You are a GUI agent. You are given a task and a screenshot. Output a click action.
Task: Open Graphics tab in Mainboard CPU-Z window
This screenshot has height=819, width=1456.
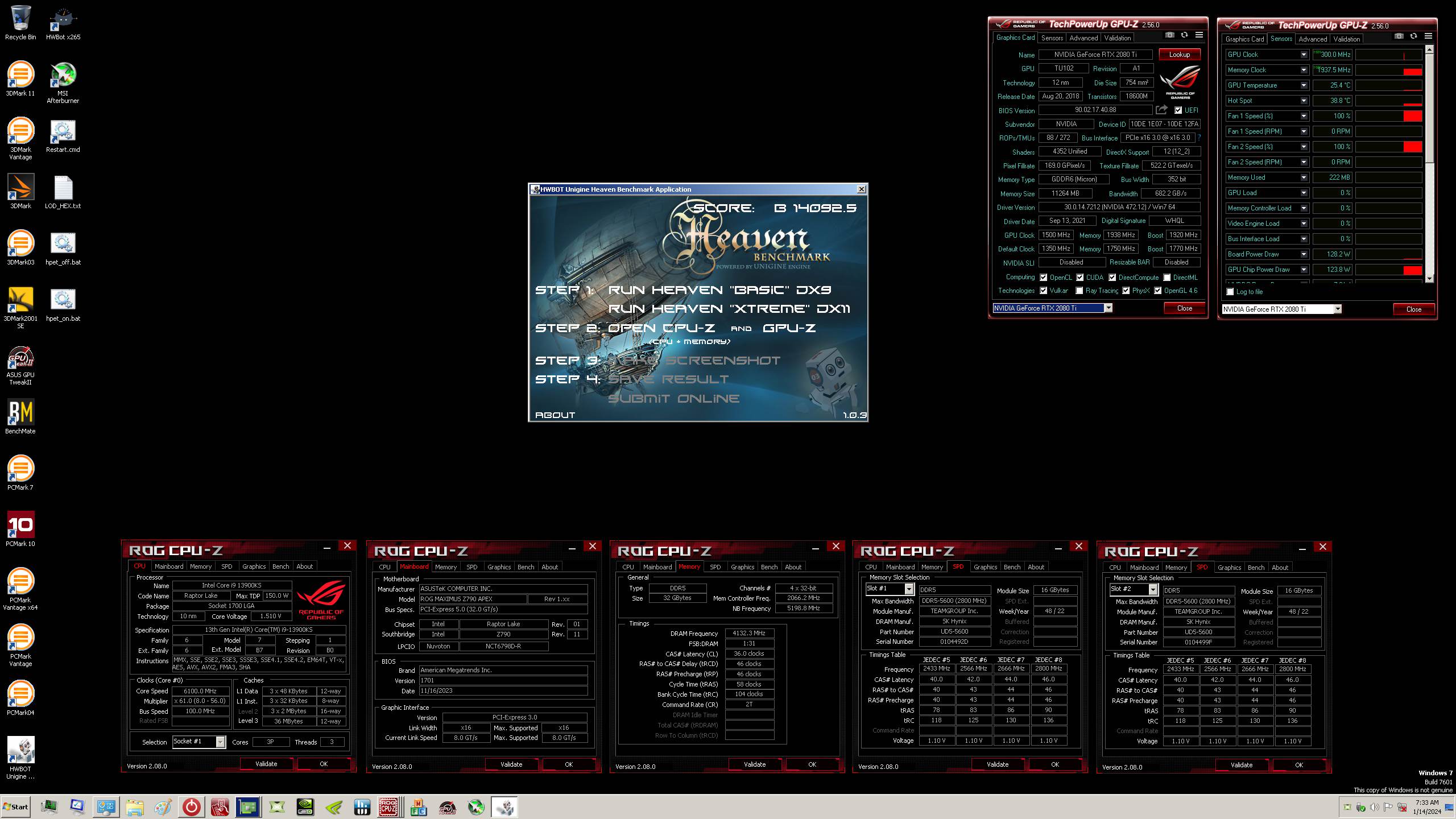coord(499,567)
